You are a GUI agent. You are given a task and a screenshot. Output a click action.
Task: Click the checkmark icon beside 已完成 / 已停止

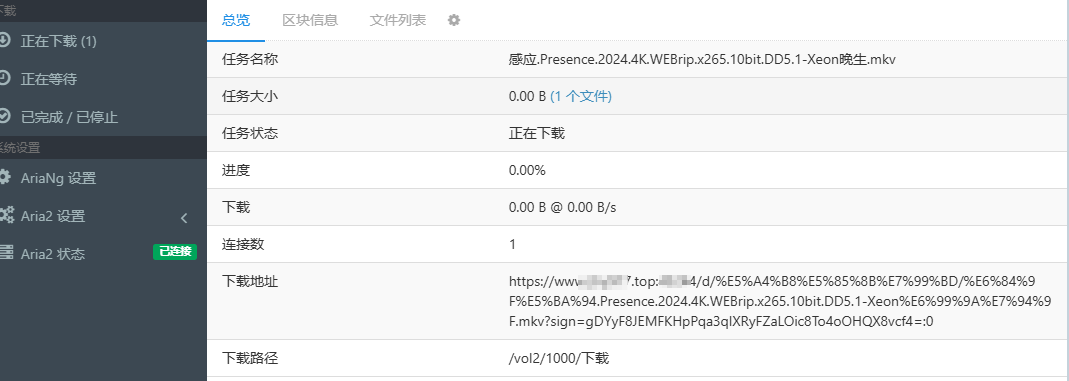[x=4, y=116]
